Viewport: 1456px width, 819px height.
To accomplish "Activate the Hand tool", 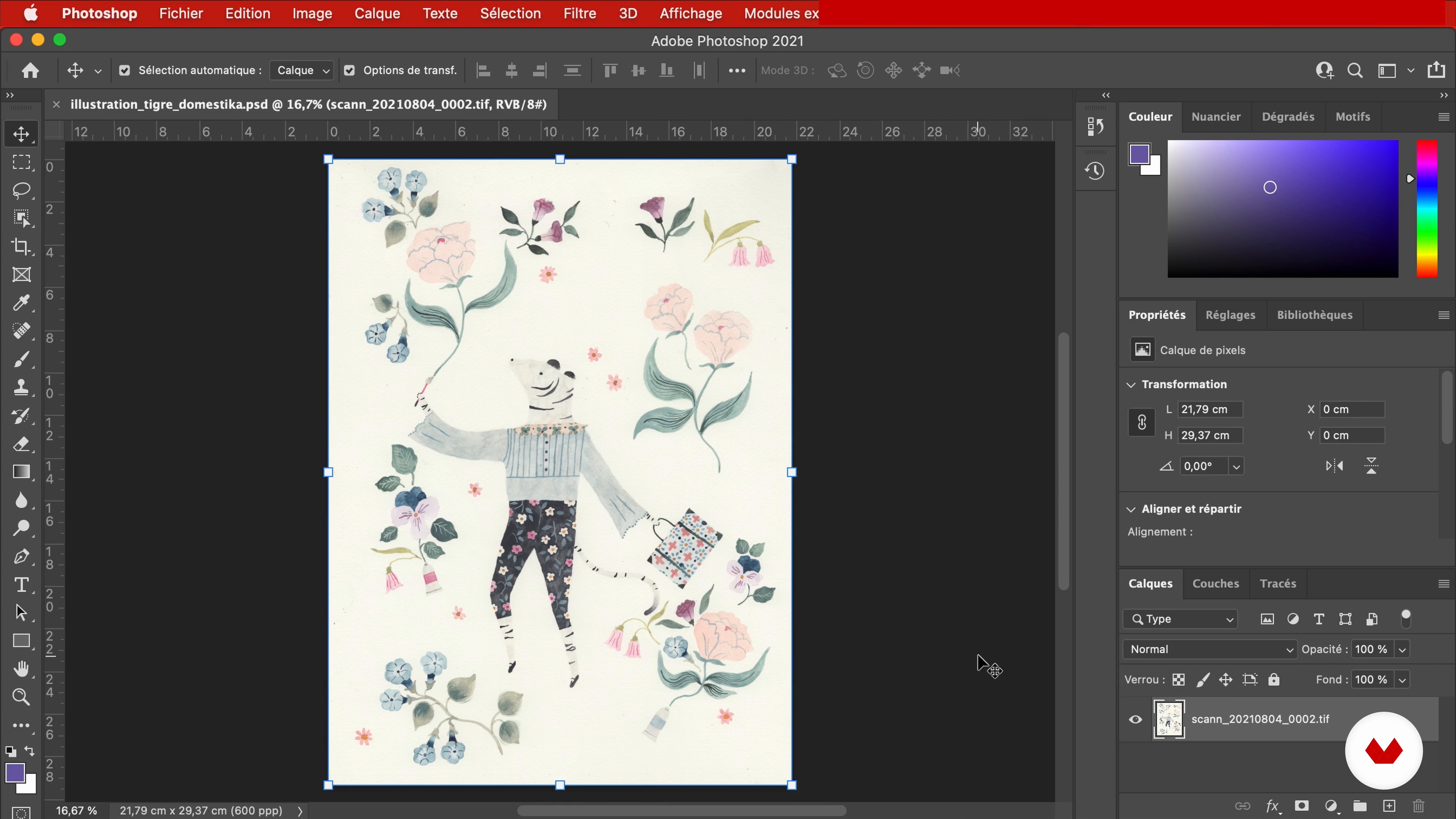I will pyautogui.click(x=22, y=668).
